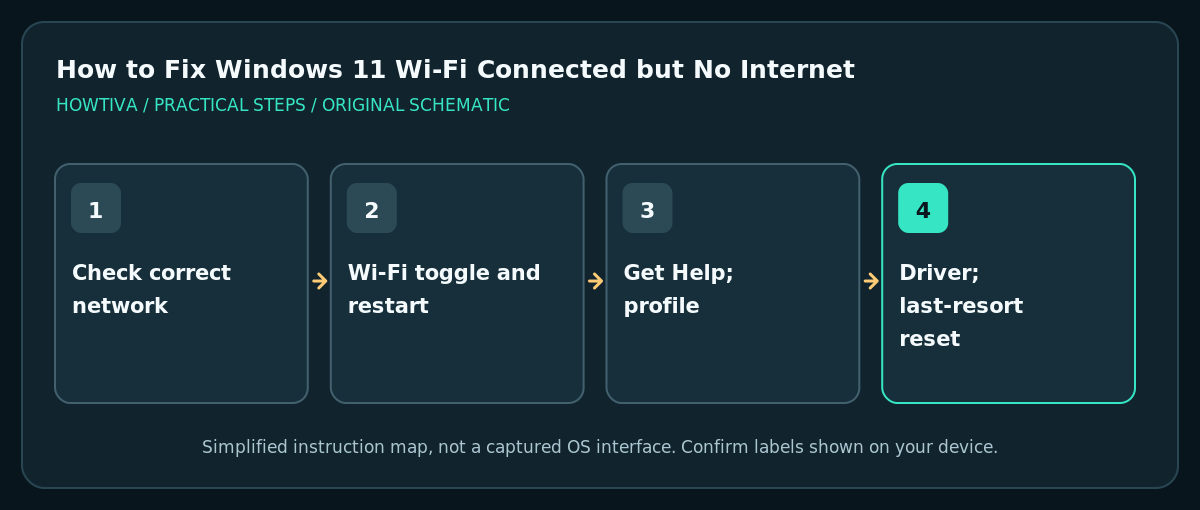Click the main title about Windows 11 Wi-Fi

(455, 70)
